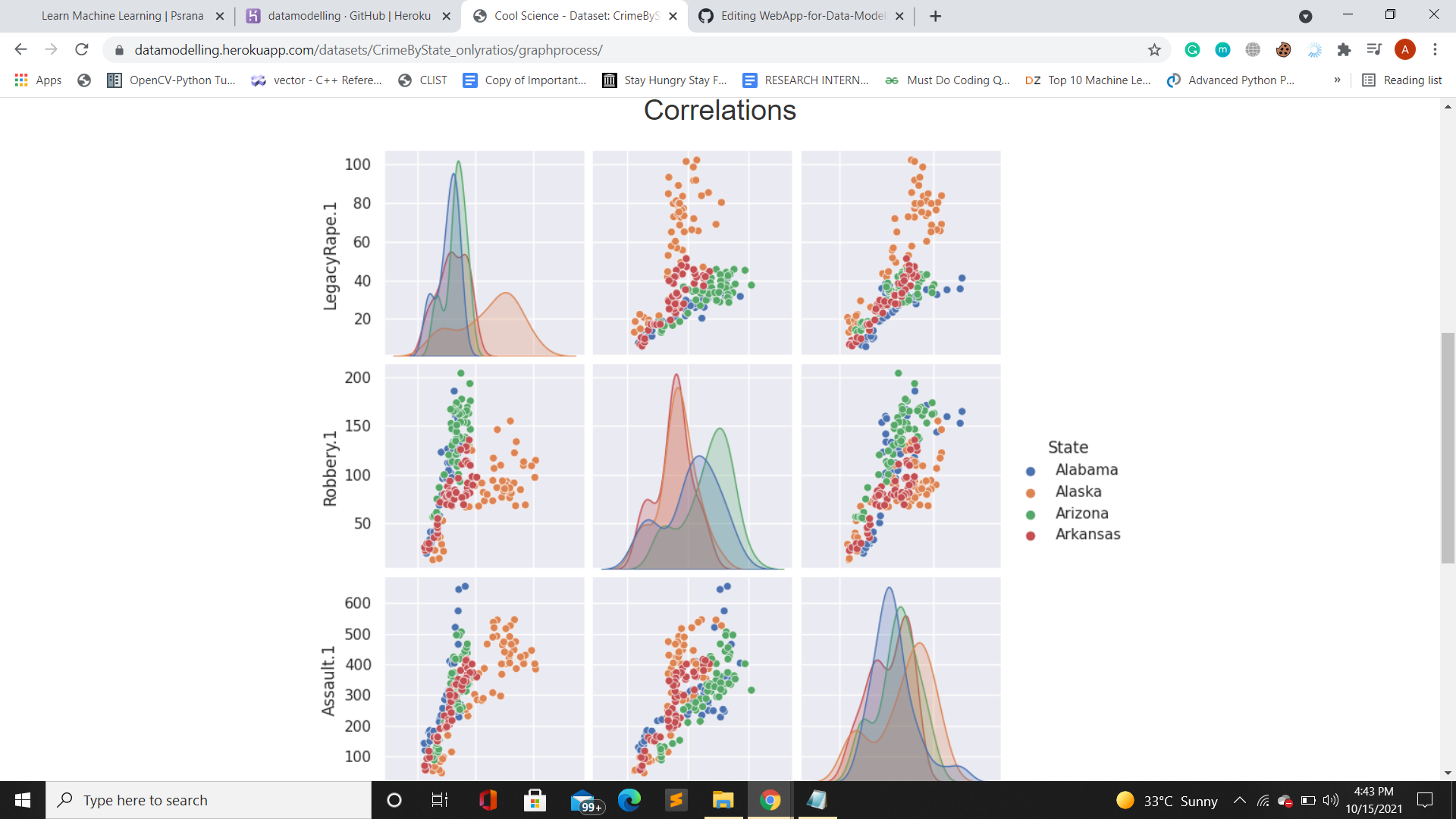This screenshot has height=819, width=1456.
Task: Show hidden system tray icons
Action: pos(1240,800)
